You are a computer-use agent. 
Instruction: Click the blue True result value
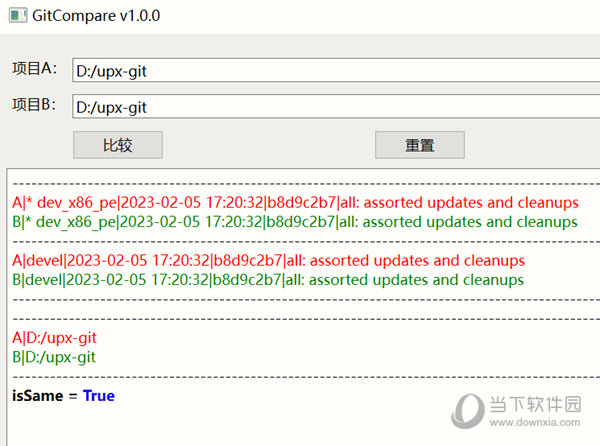coord(99,396)
